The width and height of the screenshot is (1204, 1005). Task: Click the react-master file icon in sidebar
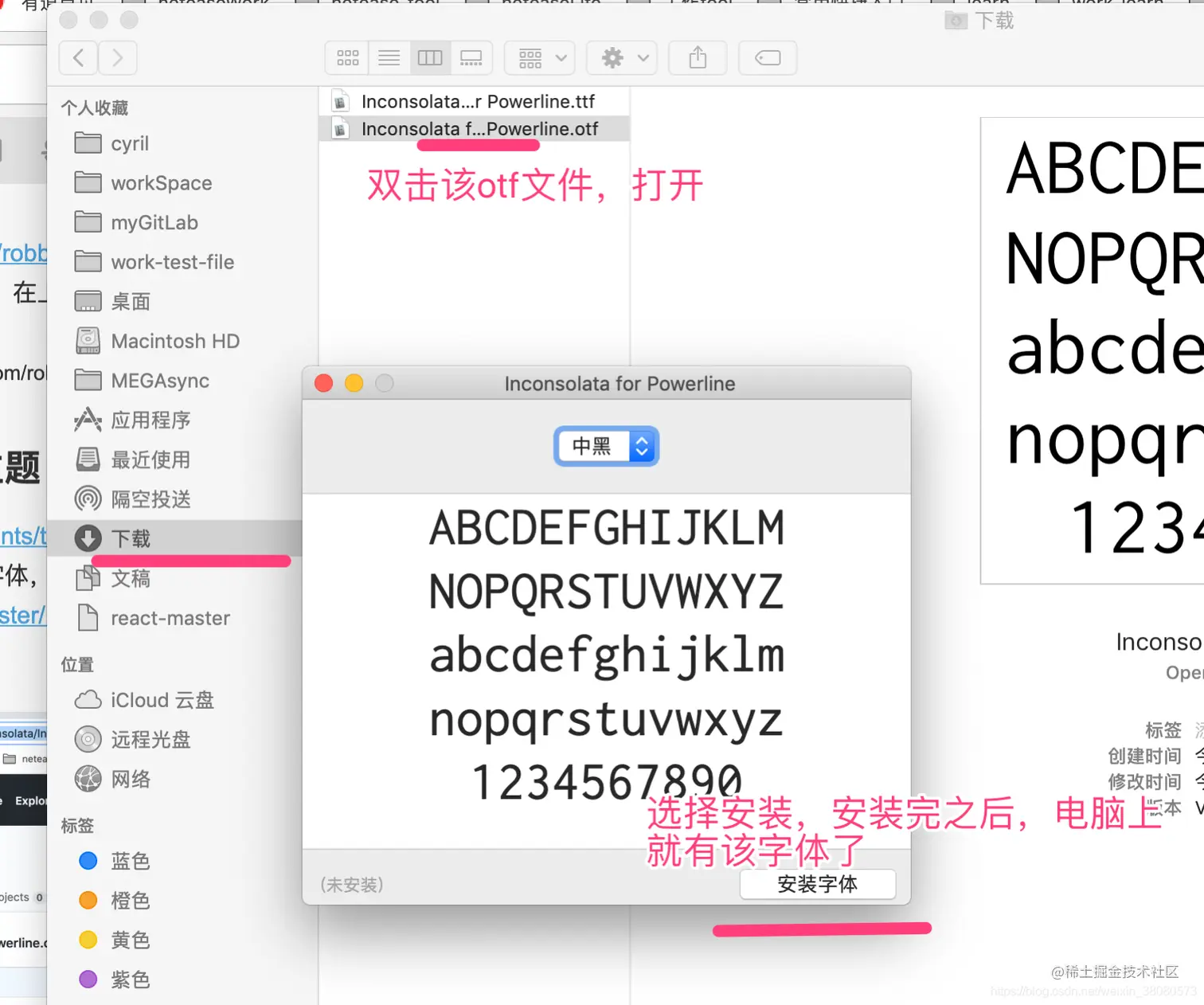tap(88, 618)
